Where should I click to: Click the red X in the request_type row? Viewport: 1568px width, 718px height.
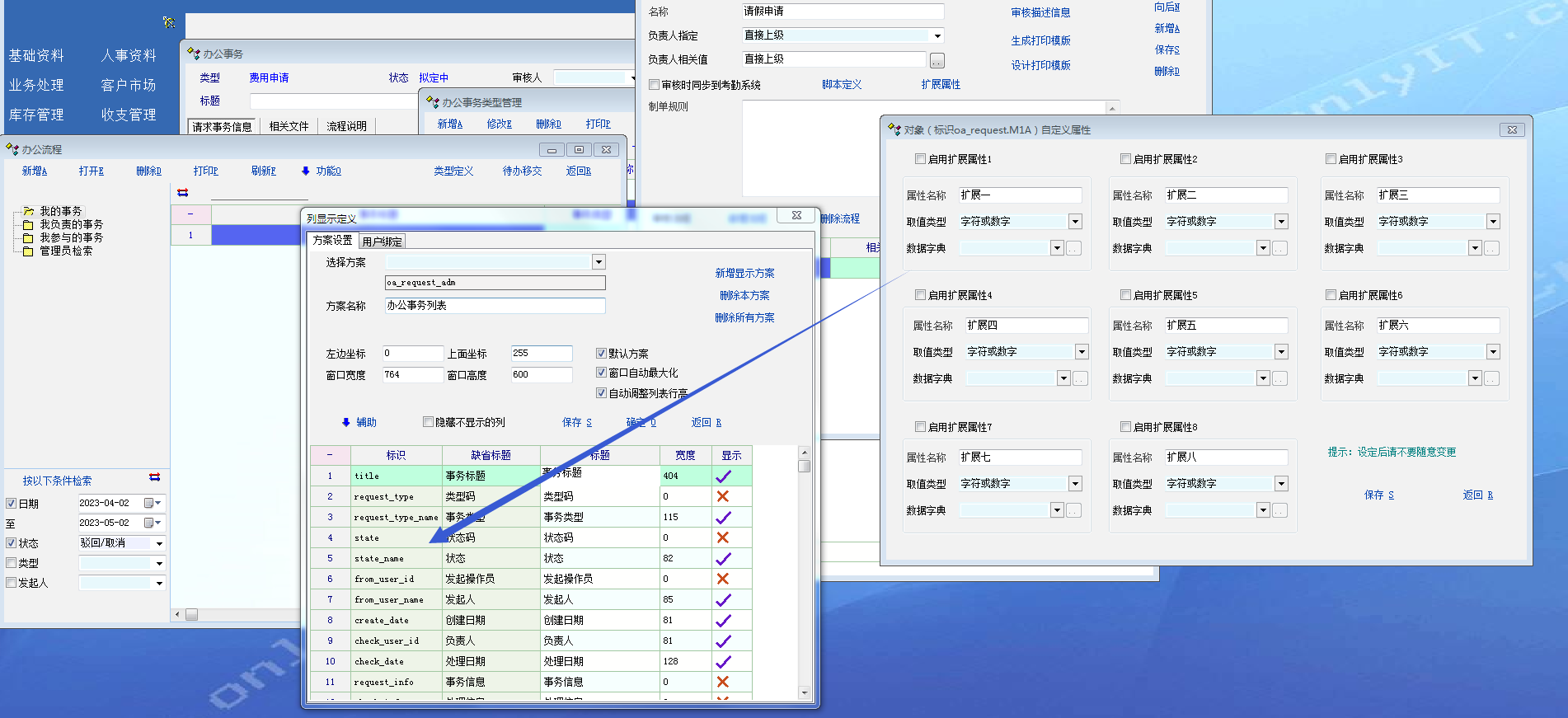(723, 496)
